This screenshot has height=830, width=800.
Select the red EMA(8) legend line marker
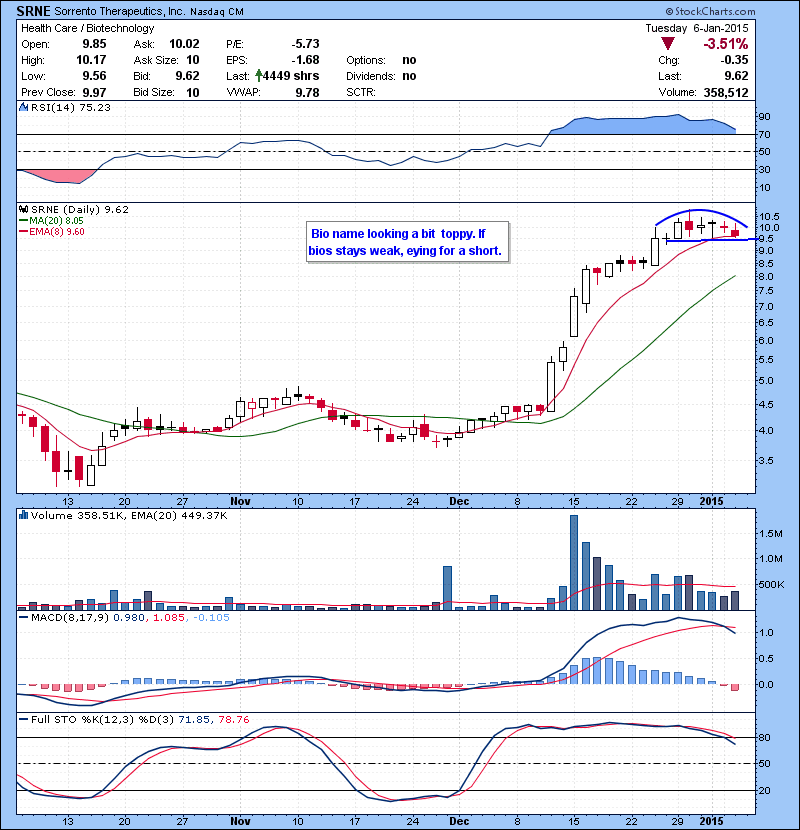click(23, 232)
